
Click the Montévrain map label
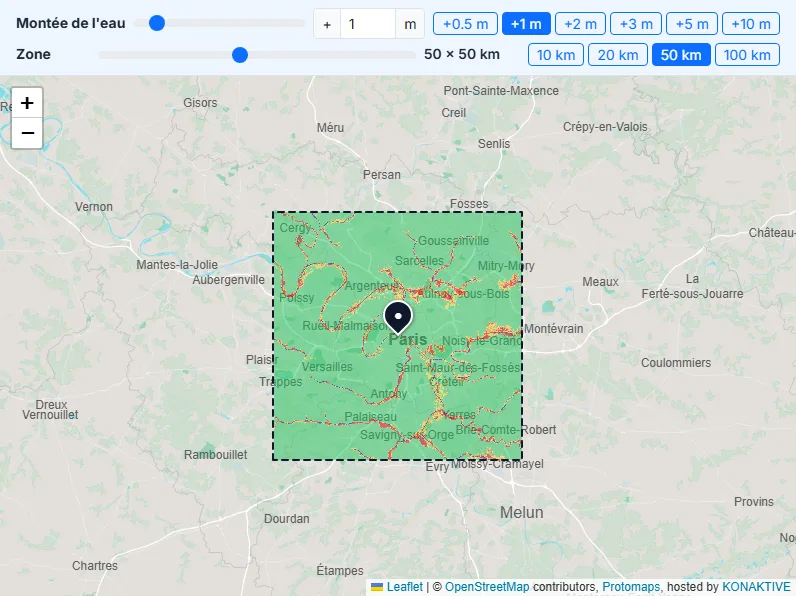tap(553, 328)
